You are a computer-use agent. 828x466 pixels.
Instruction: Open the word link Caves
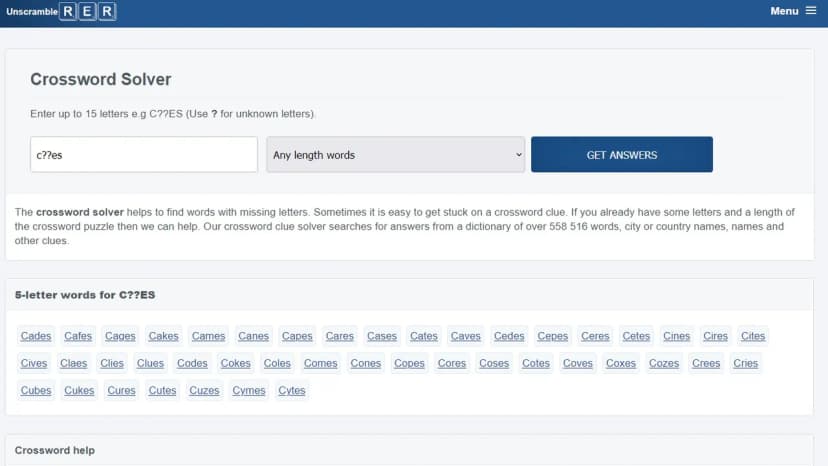coord(465,336)
